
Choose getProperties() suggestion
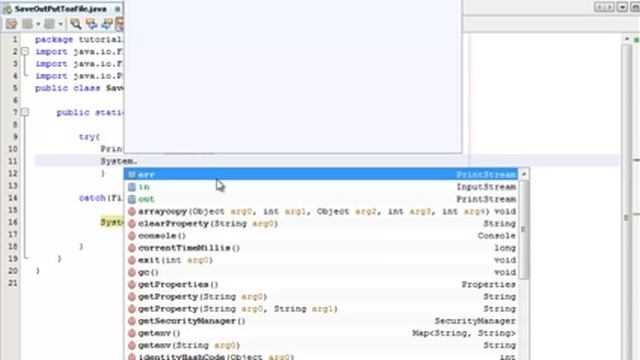[321, 284]
